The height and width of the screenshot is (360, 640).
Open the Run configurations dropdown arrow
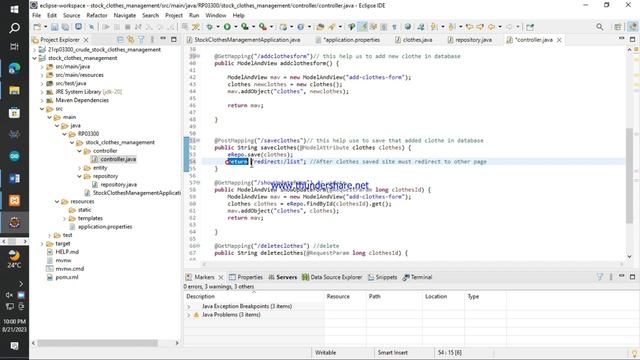pos(236,27)
